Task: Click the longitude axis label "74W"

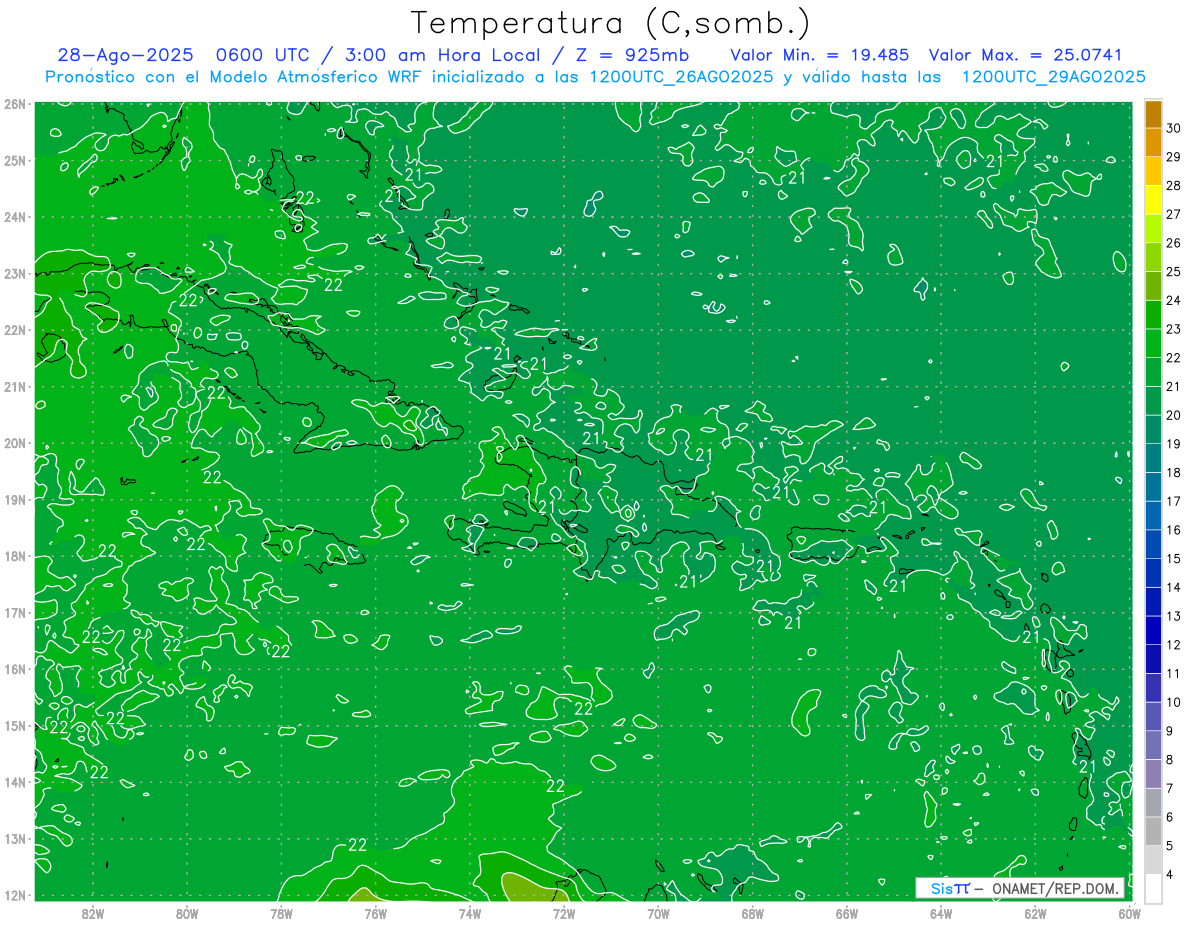Action: pos(469,913)
